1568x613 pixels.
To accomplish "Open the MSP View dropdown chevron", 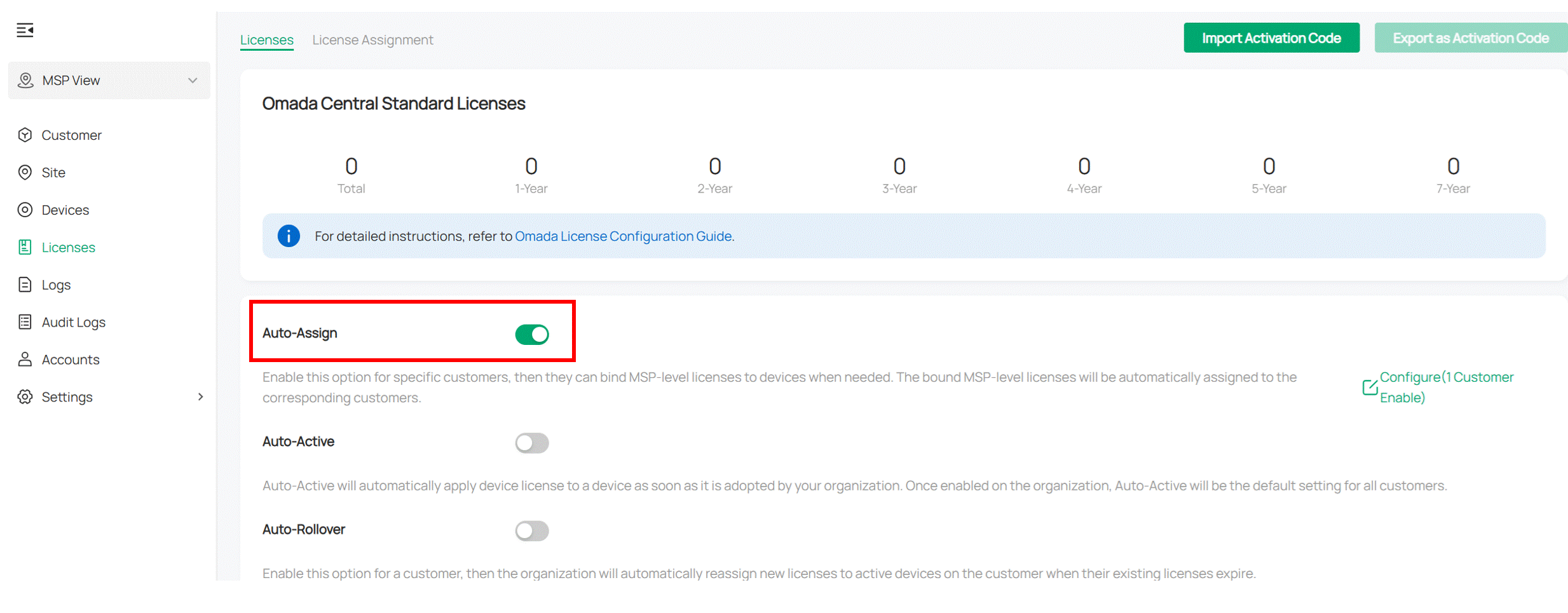I will pyautogui.click(x=193, y=81).
